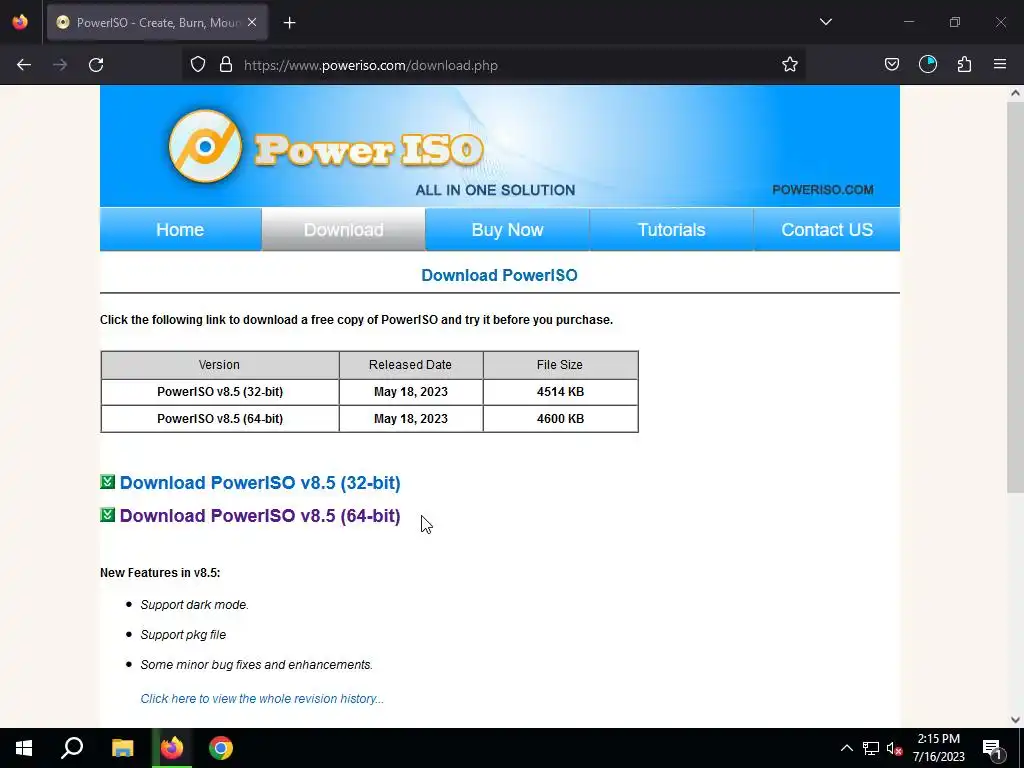Click the address bar URL field

point(496,65)
